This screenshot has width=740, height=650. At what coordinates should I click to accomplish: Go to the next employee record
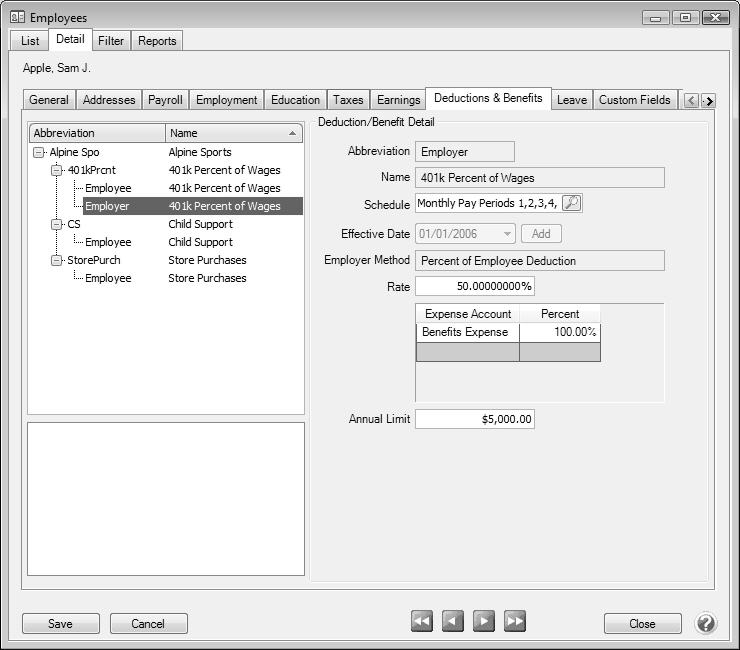(484, 621)
